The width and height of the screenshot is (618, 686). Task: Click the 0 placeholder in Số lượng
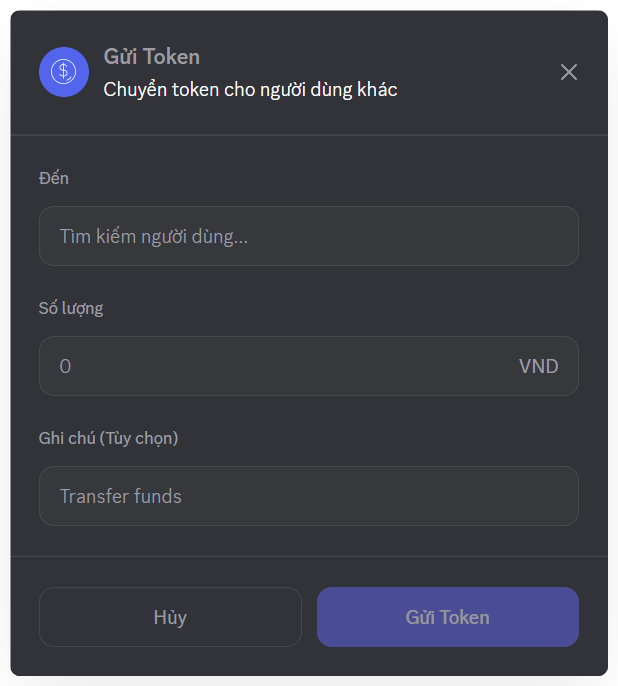(66, 366)
